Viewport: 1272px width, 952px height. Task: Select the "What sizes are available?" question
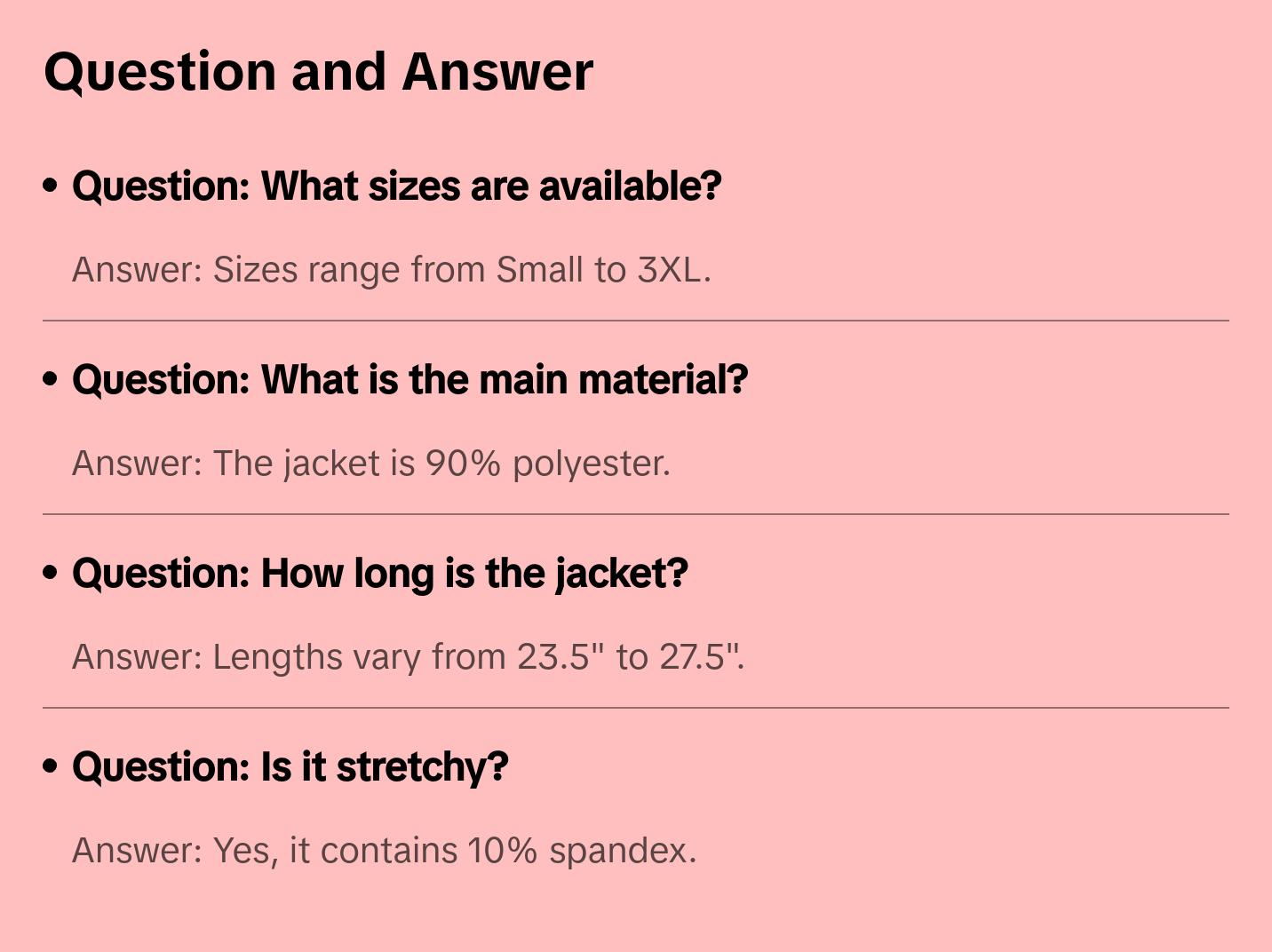pyautogui.click(x=396, y=186)
